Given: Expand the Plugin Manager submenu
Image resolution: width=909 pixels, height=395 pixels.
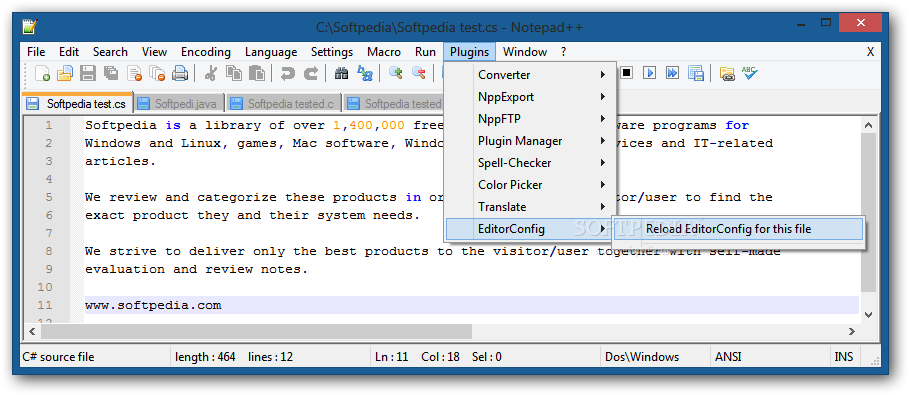Looking at the screenshot, I should point(530,141).
